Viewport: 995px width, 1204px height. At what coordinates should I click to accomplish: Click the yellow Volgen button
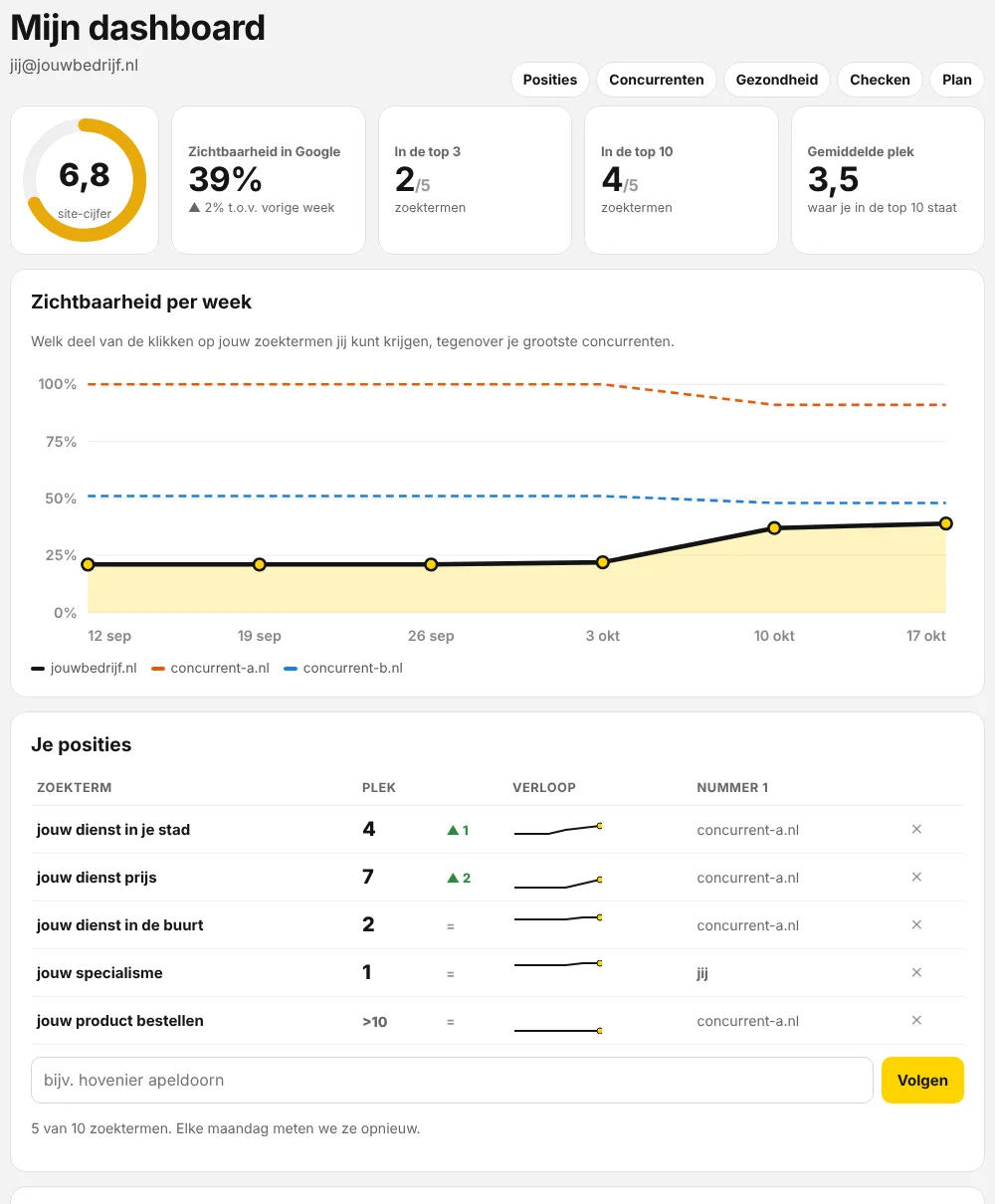[x=922, y=1080]
